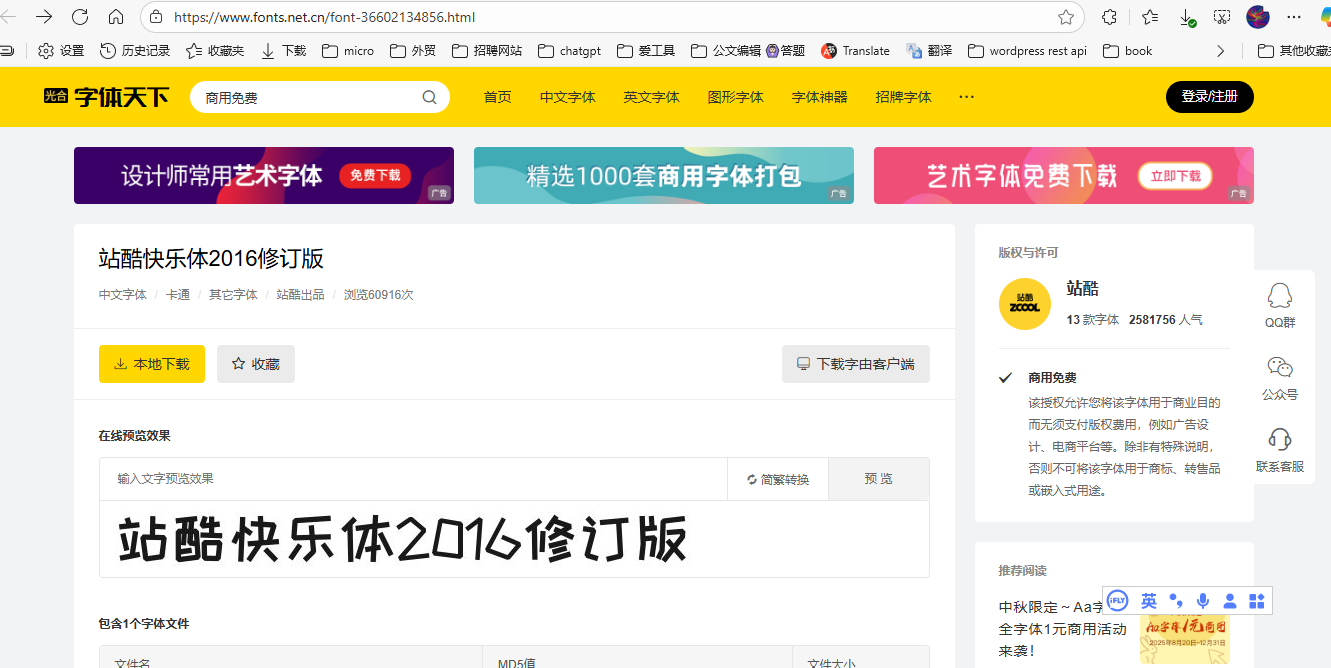
Task: Expand the more navigation menu dots
Action: pos(966,97)
